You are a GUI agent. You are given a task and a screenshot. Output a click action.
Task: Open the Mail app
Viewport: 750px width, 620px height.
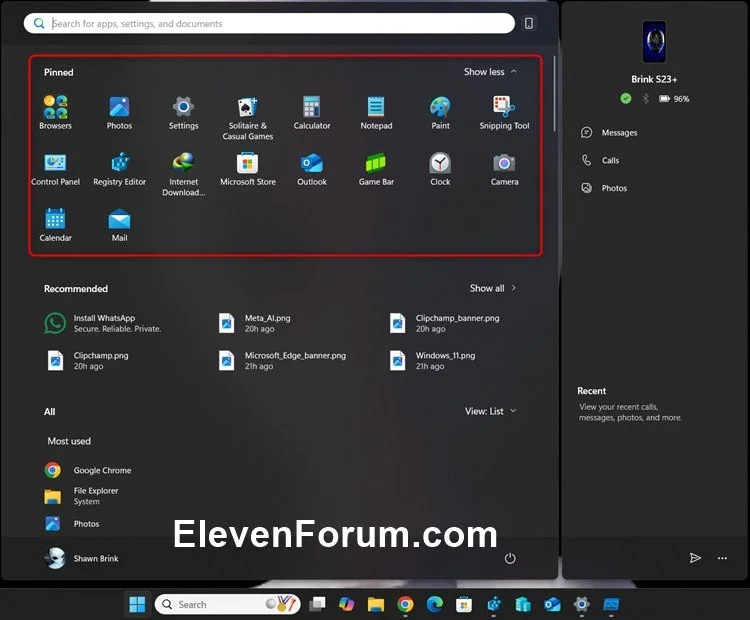click(119, 225)
